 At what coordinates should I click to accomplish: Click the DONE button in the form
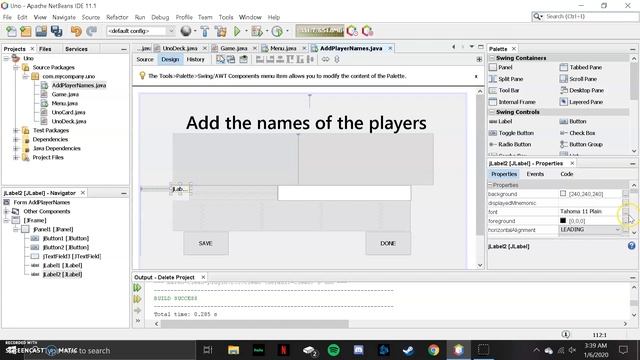click(388, 243)
